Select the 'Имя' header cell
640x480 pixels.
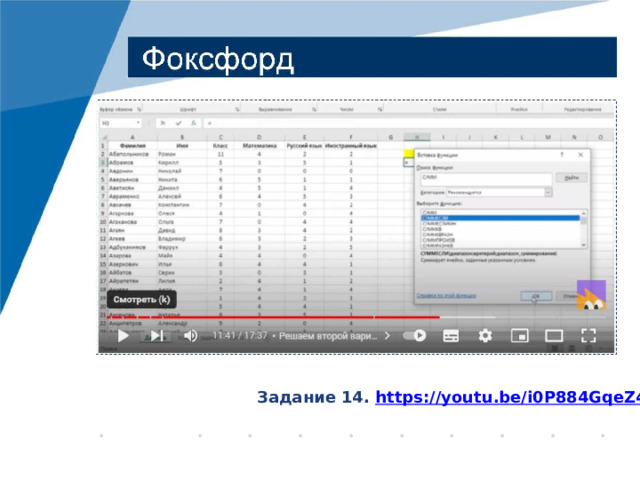tap(182, 146)
